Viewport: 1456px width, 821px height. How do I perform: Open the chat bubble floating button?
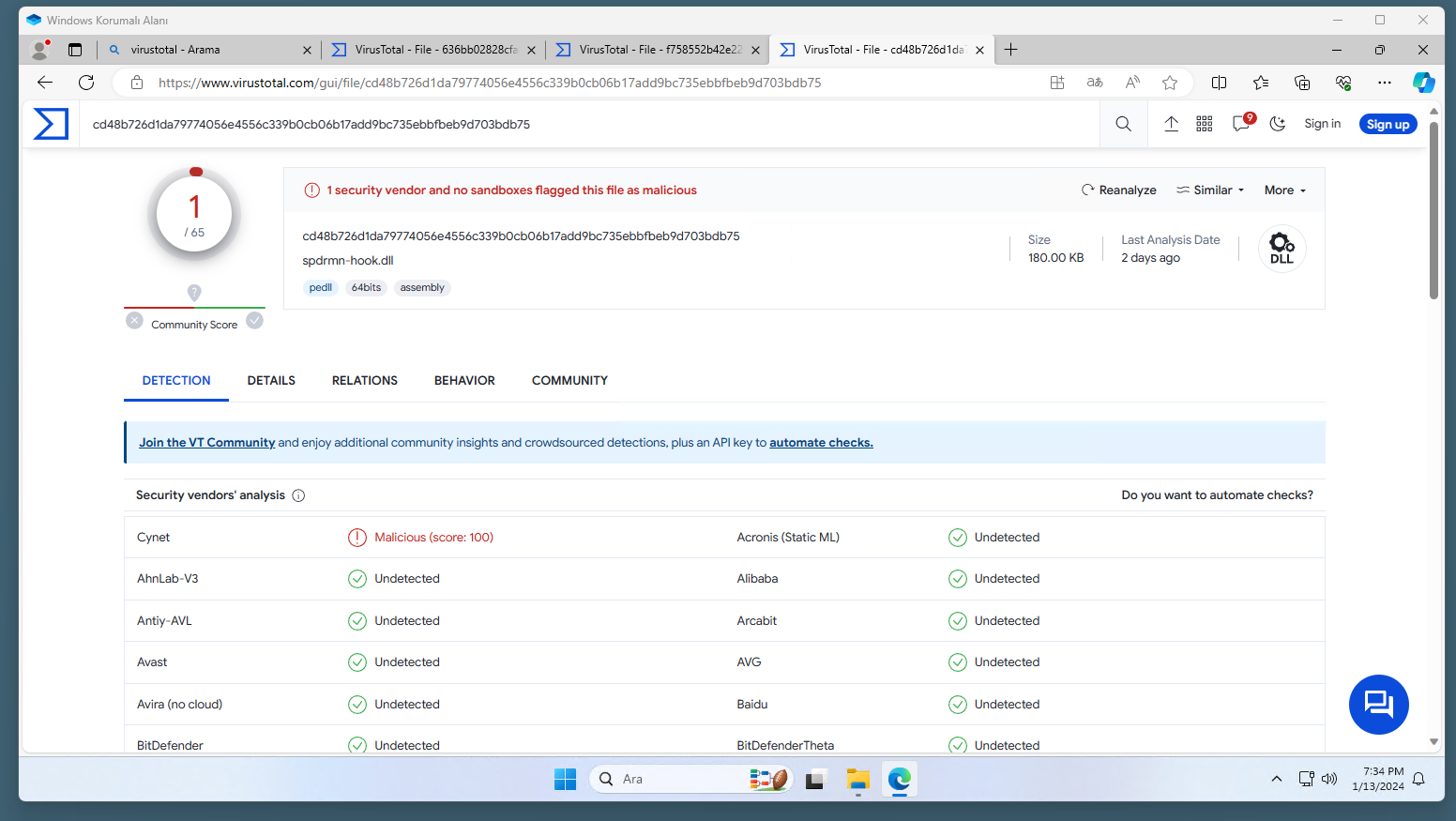tap(1378, 704)
